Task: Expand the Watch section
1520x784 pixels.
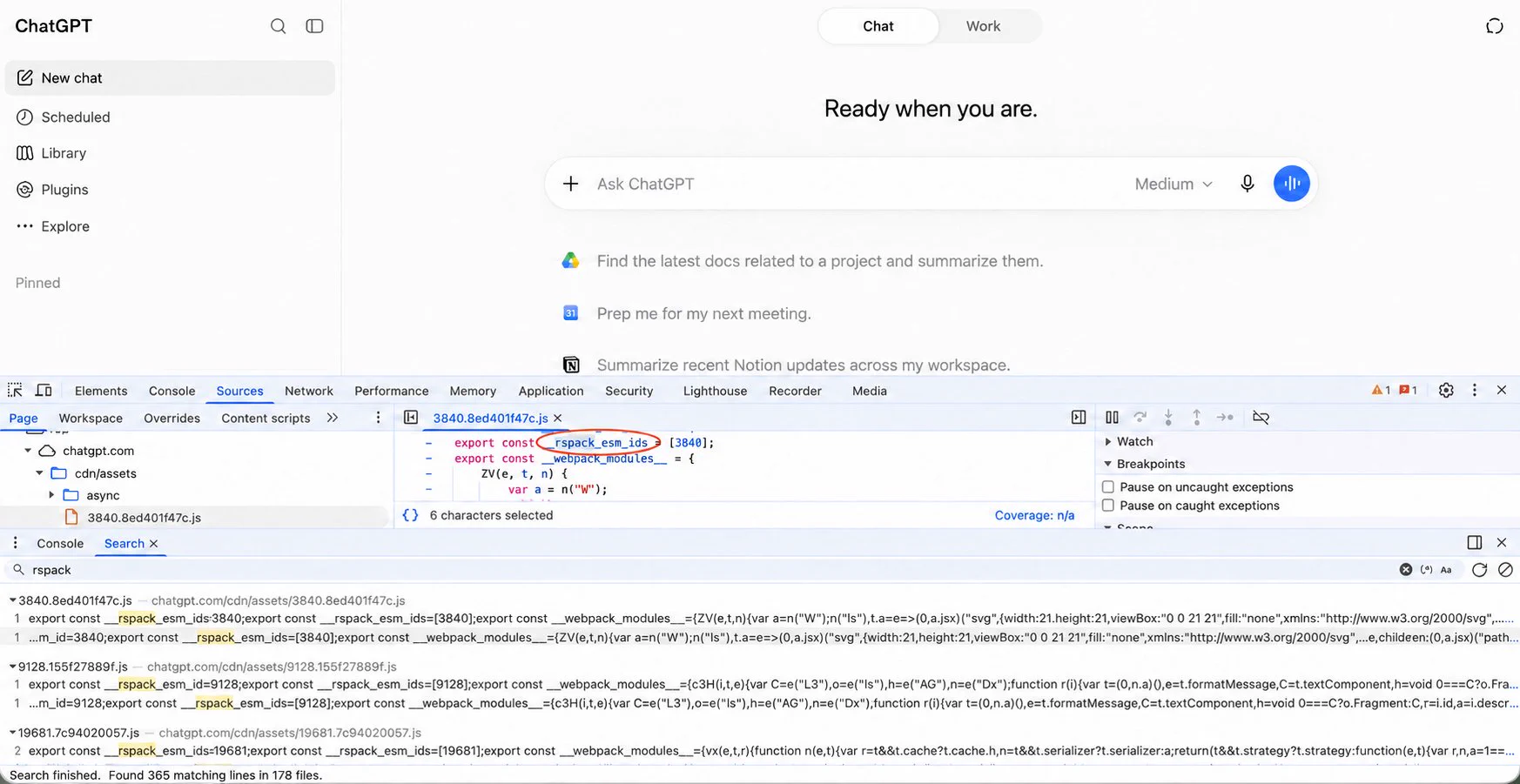Action: coord(1108,441)
